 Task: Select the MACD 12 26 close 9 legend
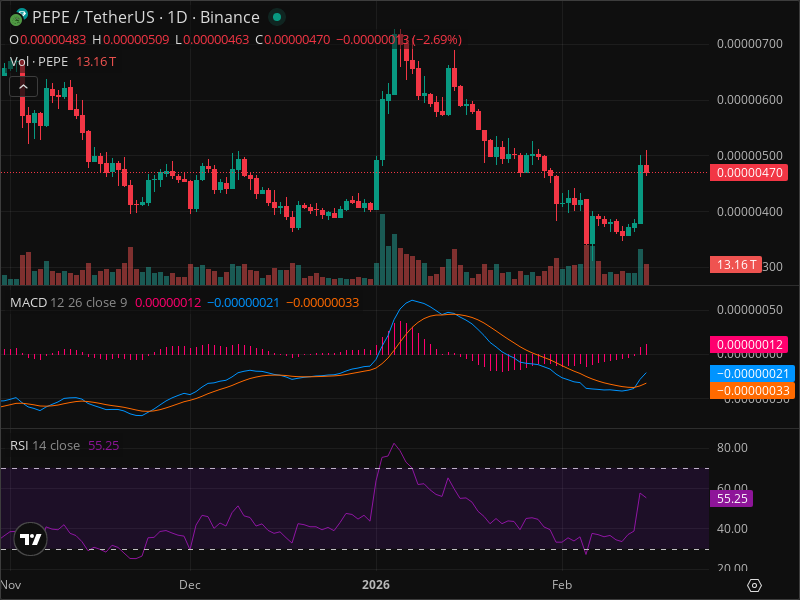coord(68,303)
